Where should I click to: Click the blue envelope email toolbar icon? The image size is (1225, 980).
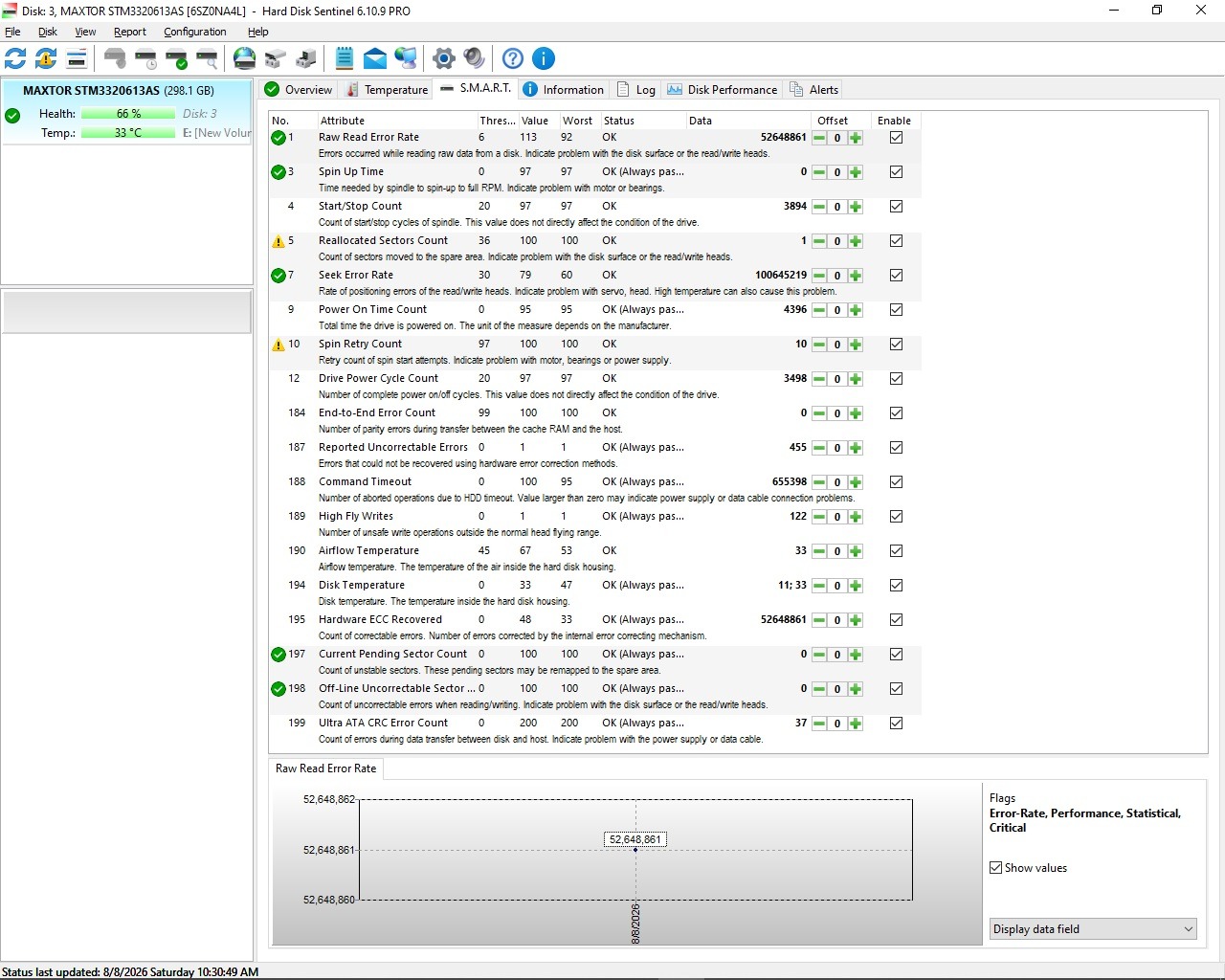coord(375,58)
